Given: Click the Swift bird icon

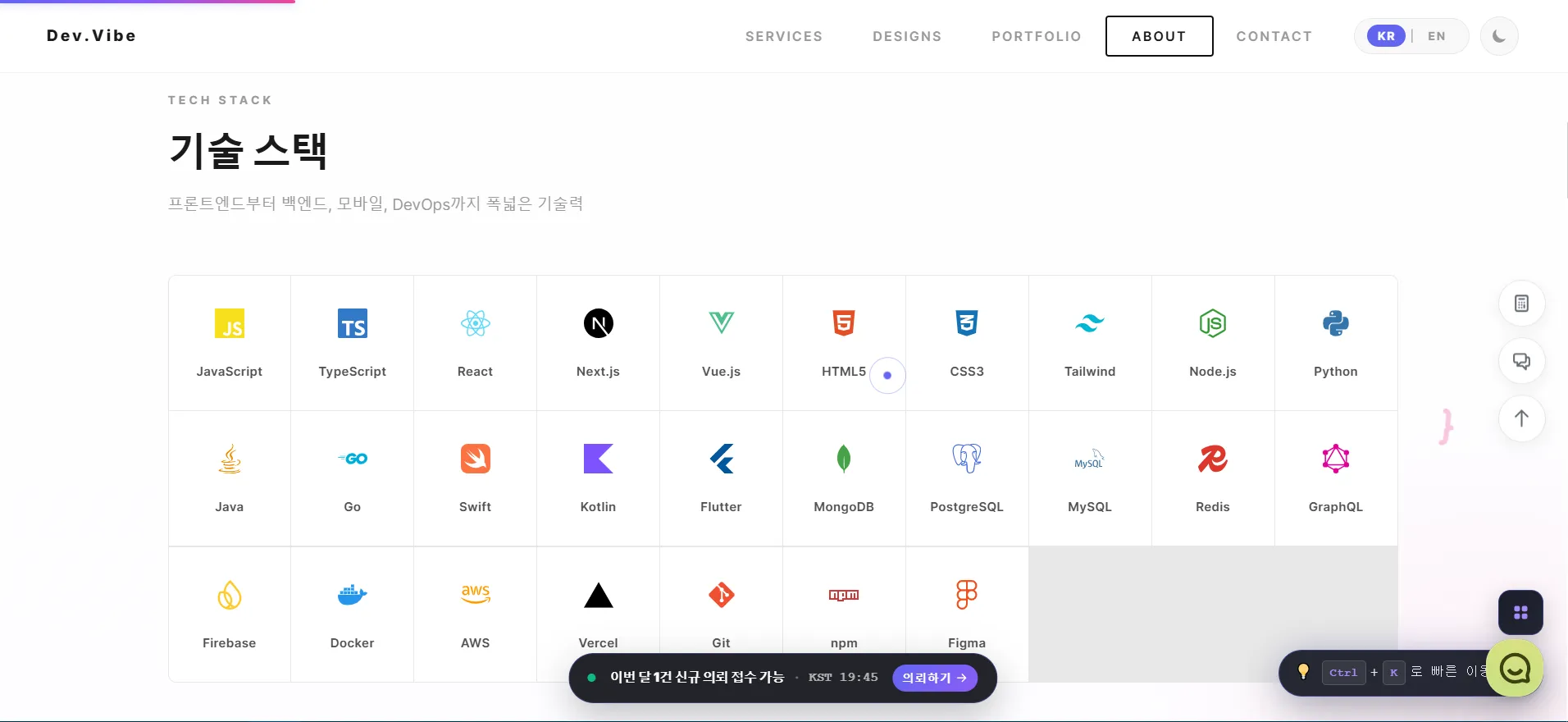Looking at the screenshot, I should pos(476,459).
